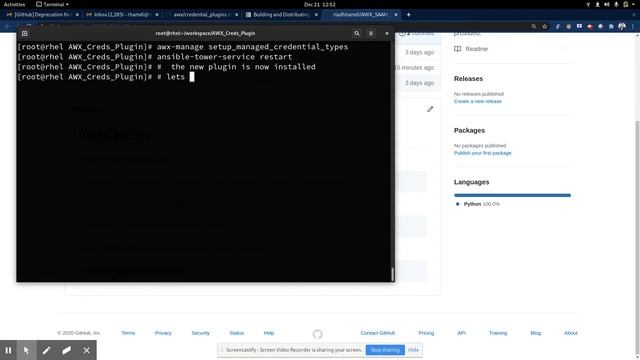Image resolution: width=640 pixels, height=360 pixels.
Task: Open the Terminal app menu in top bar
Action: (52, 4)
